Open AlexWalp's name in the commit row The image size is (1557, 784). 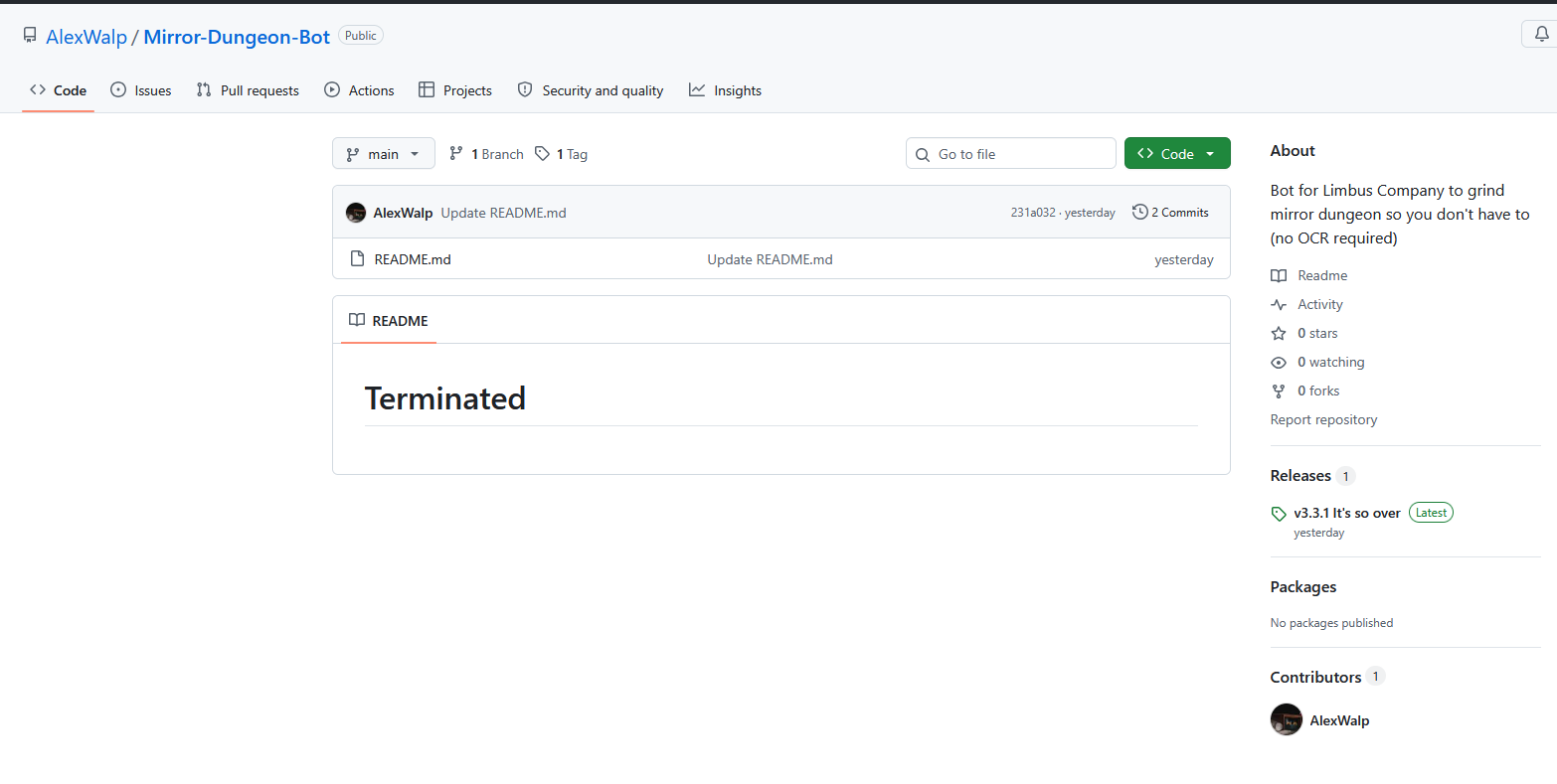coord(403,213)
